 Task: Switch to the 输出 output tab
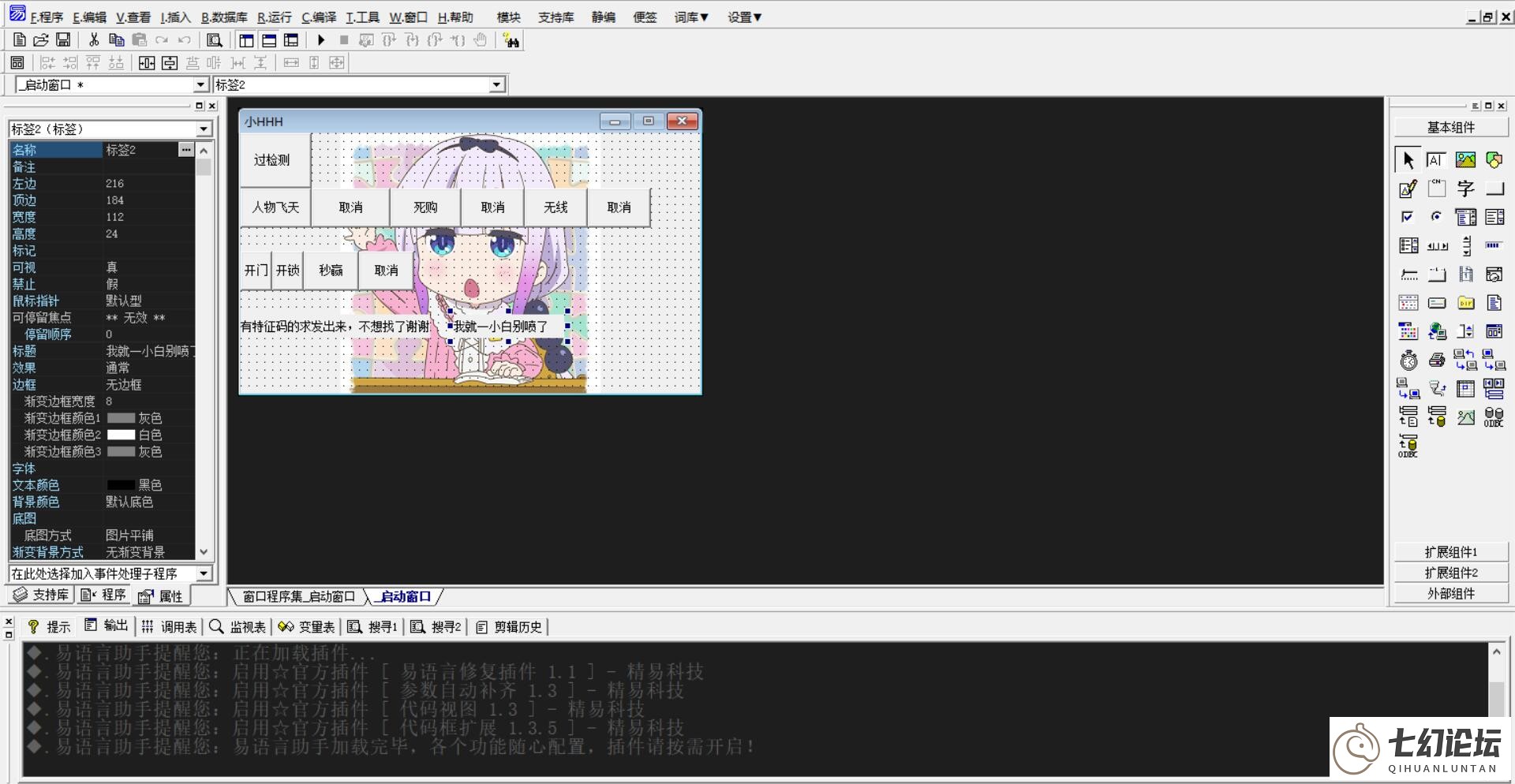coord(107,625)
